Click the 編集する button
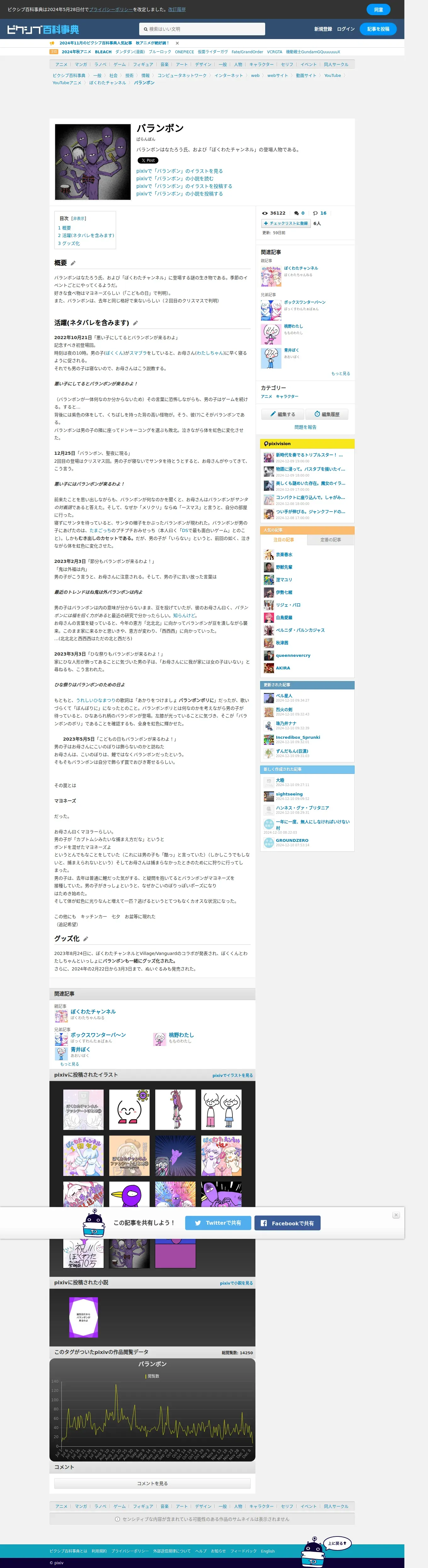Screen dimensions: 428x1568 (282, 414)
